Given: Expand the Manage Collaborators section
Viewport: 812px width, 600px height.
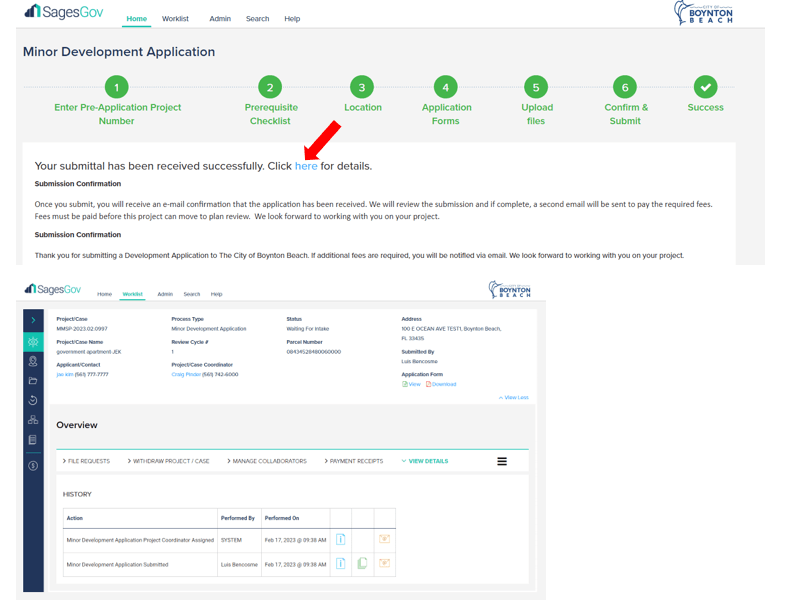Looking at the screenshot, I should click(x=267, y=461).
